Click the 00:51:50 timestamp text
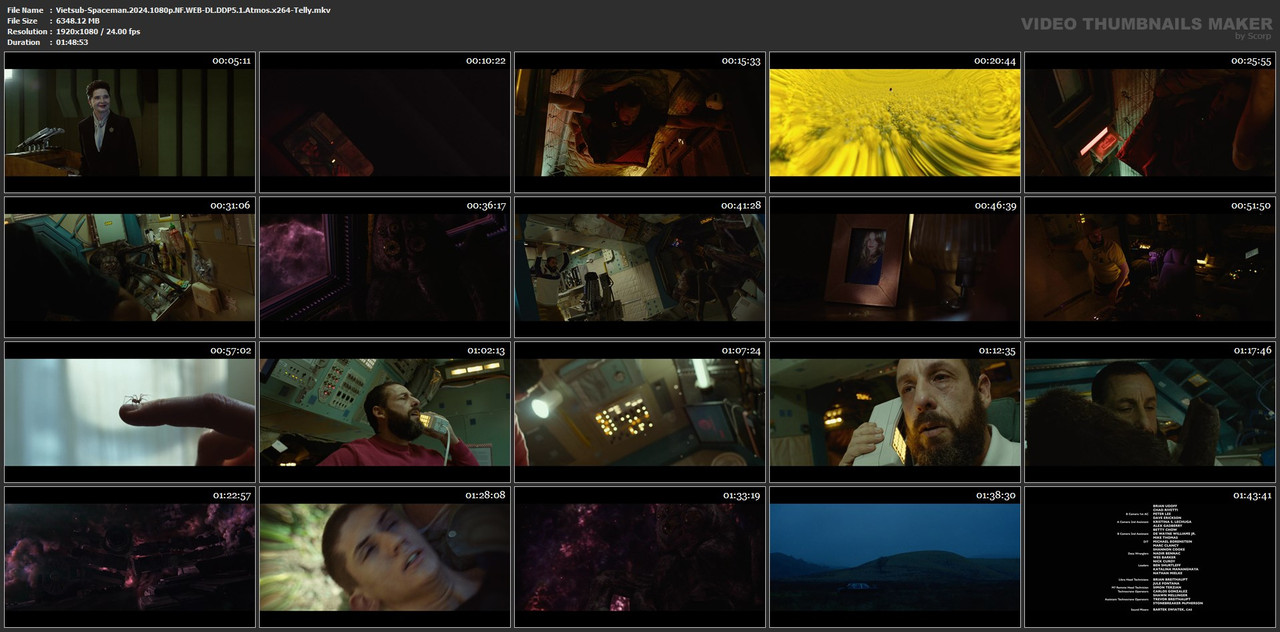 click(1251, 206)
